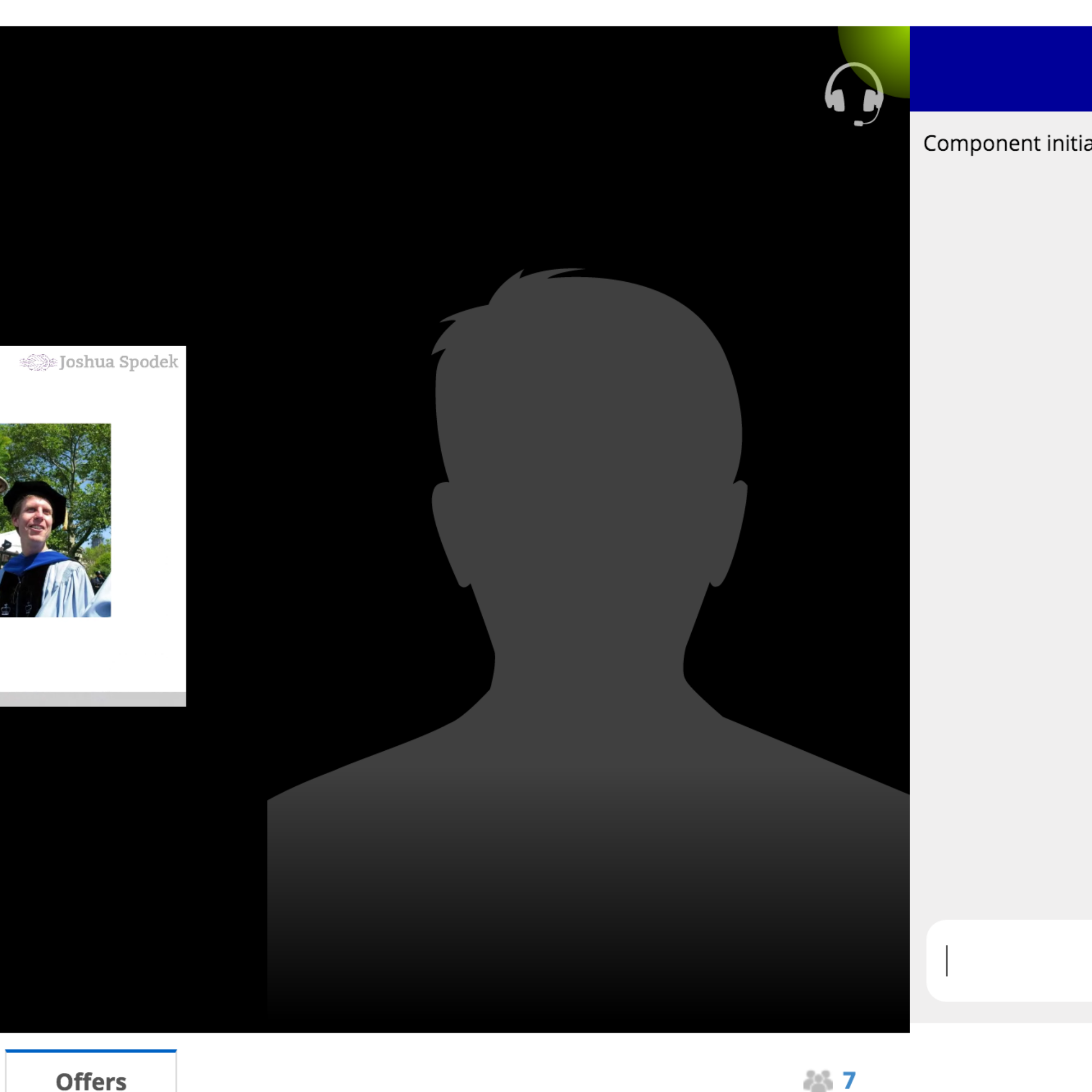Click the Joshua Spodek logo text

[118, 362]
